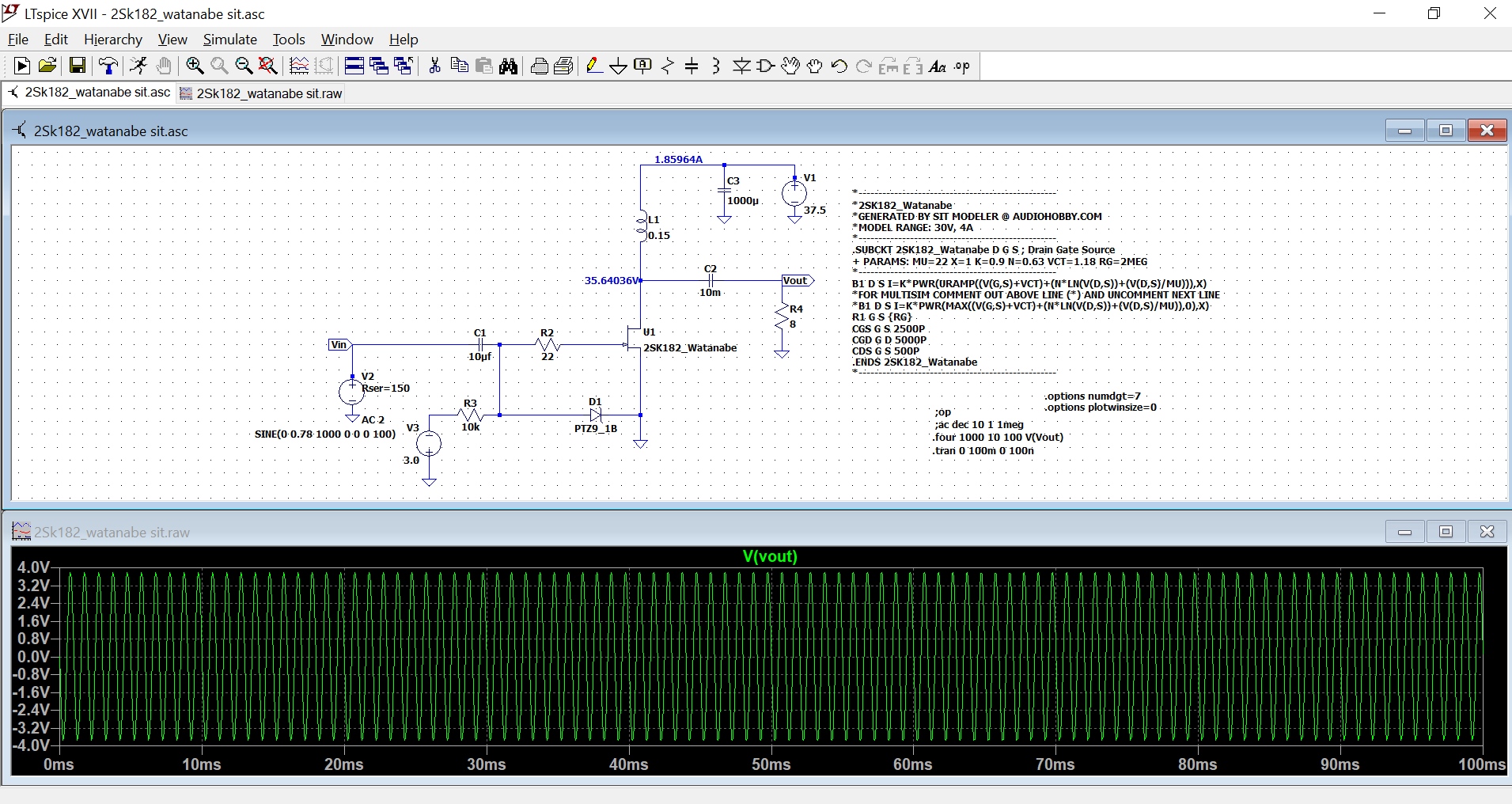The height and width of the screenshot is (804, 1512).
Task: Click the Halt simulation hand icon
Action: 163,66
